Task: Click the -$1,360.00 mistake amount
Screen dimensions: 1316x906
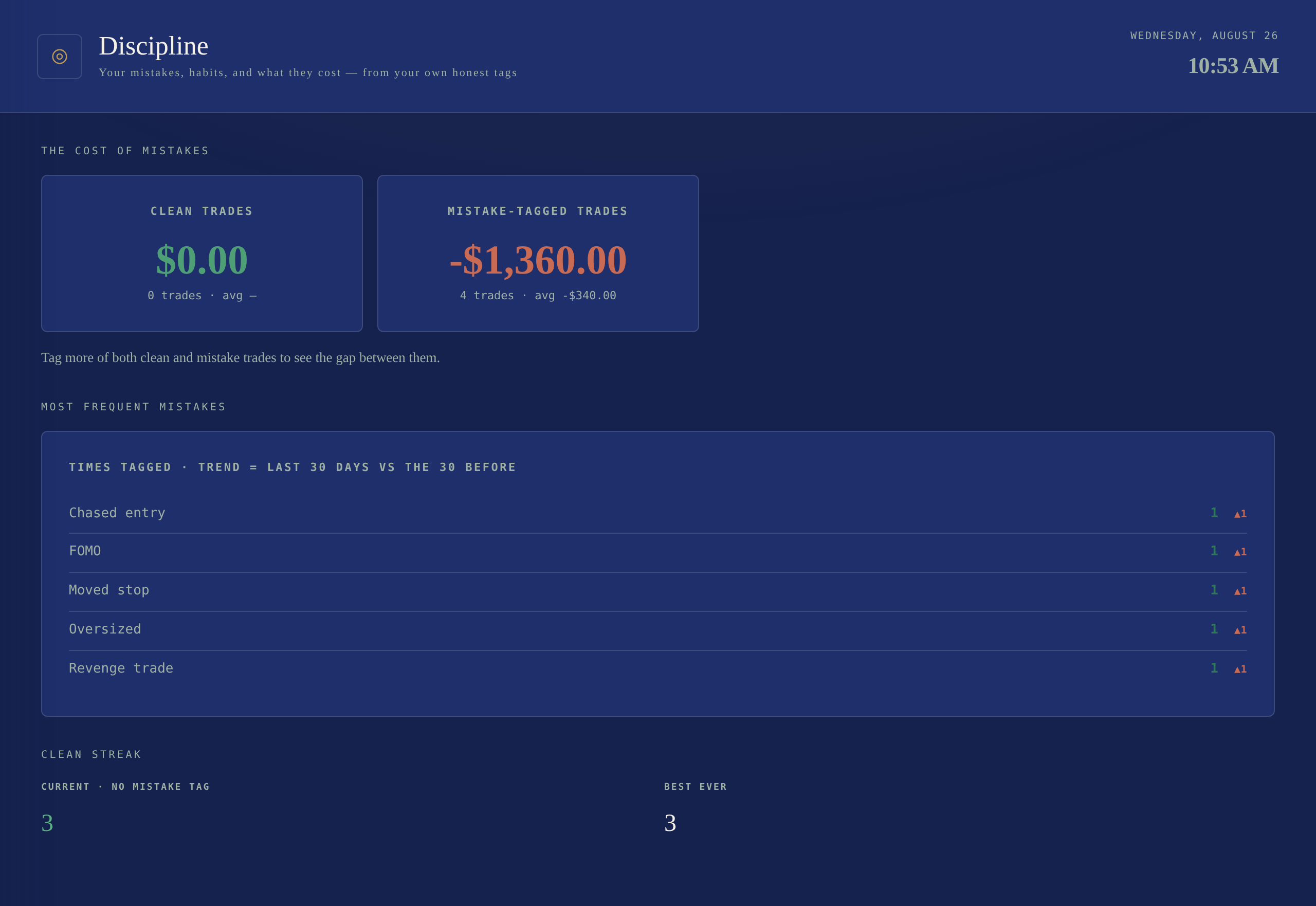Action: point(538,260)
